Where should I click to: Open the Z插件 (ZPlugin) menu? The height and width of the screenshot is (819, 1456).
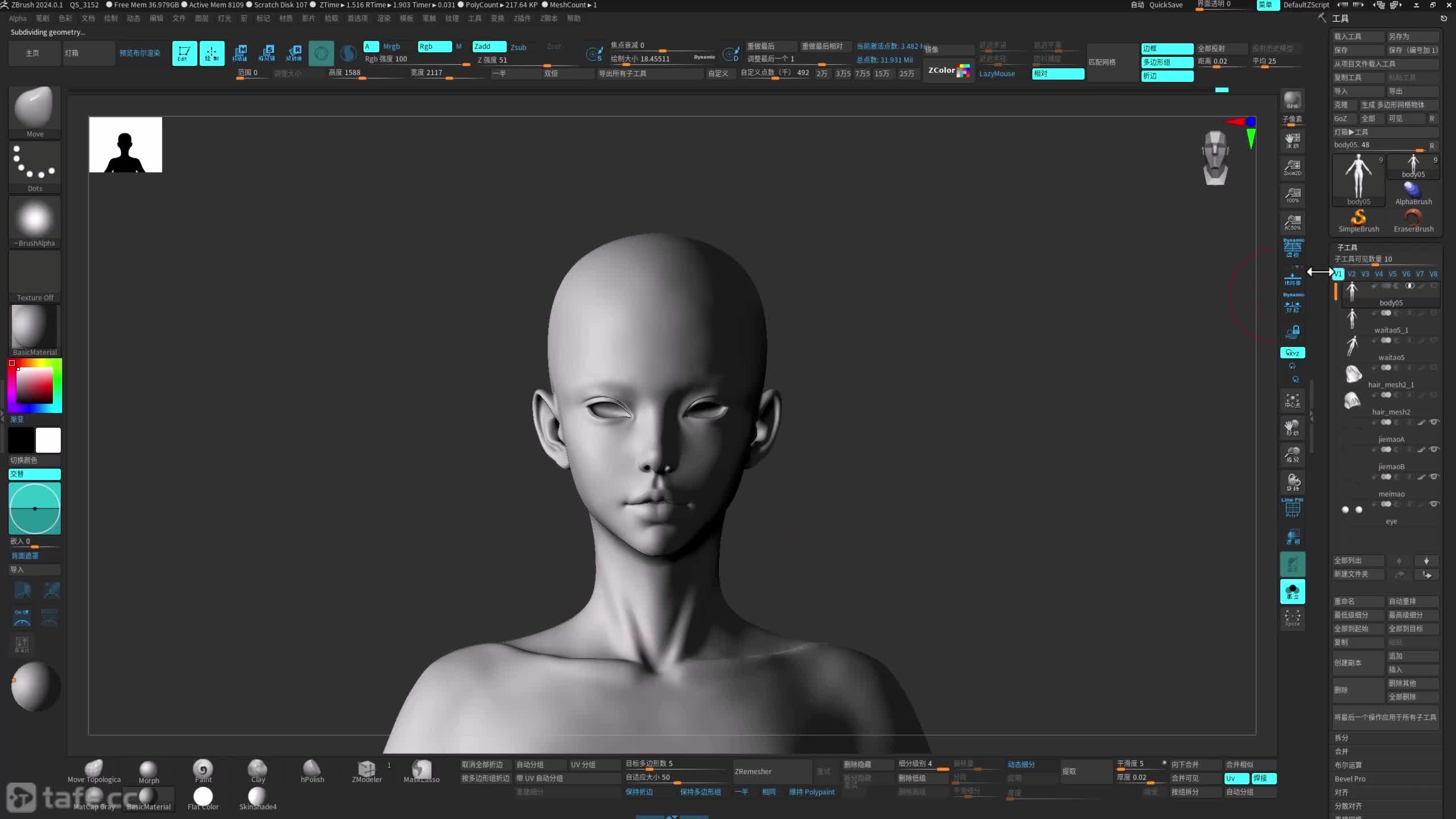522,19
